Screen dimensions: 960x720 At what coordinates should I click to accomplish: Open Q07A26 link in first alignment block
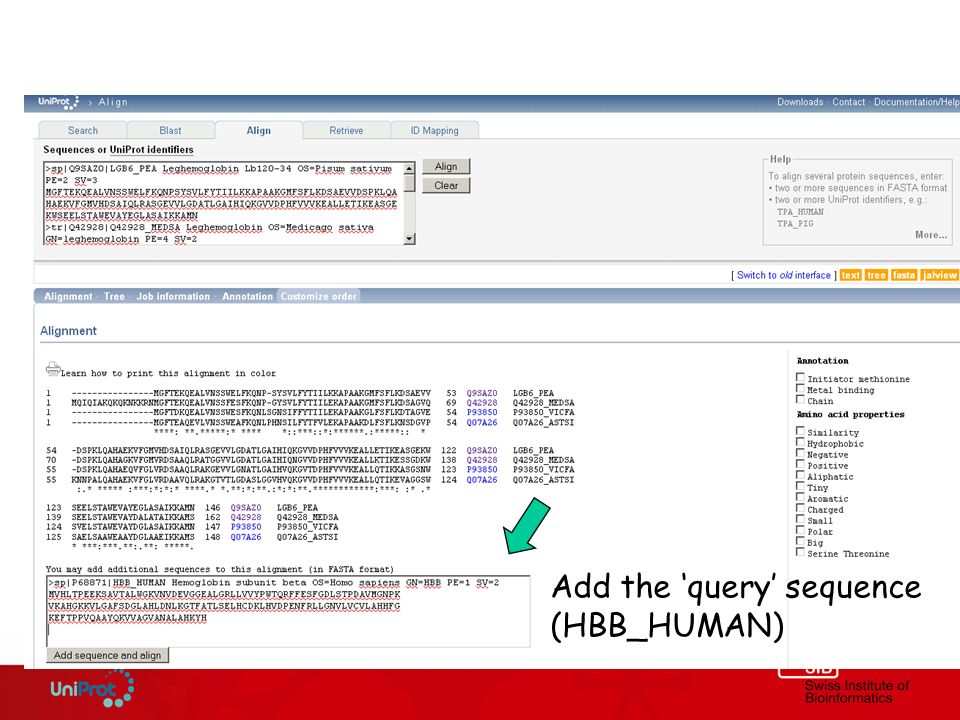point(482,422)
